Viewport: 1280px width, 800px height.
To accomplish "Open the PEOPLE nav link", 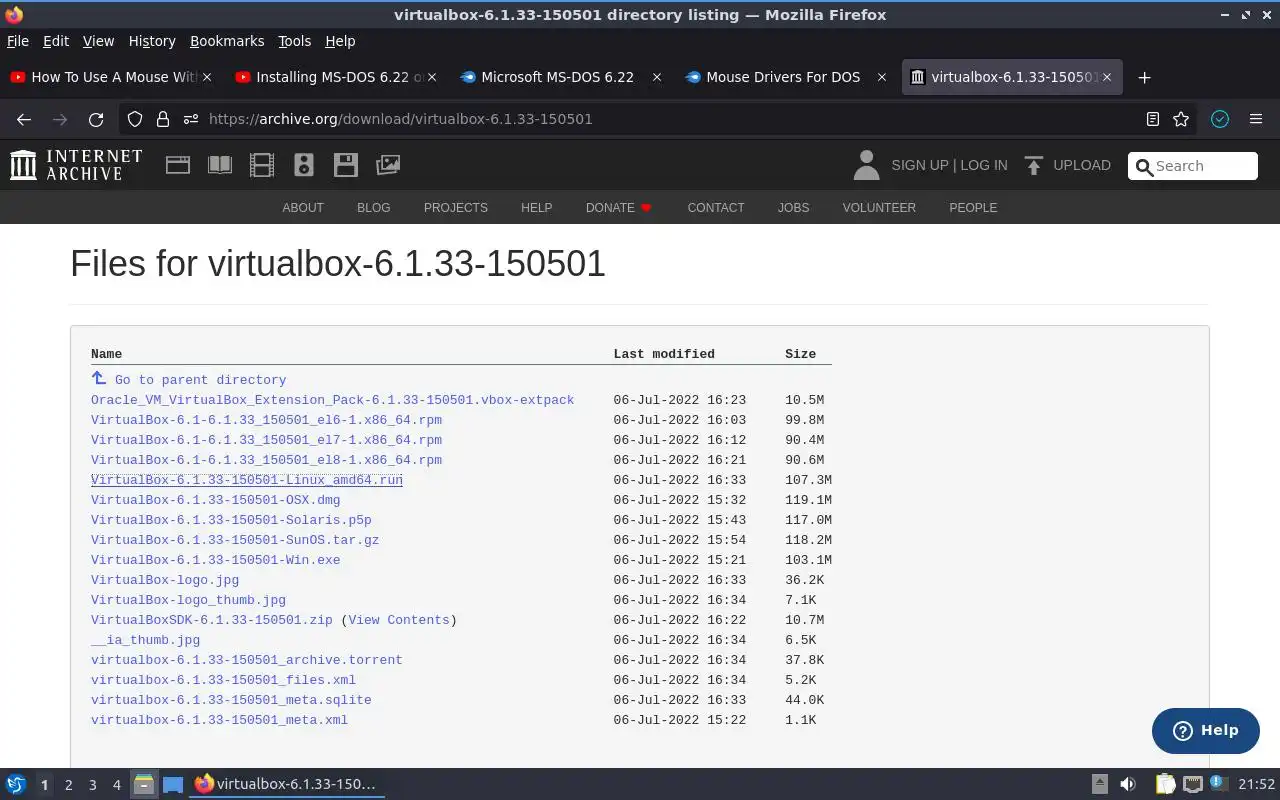I will click(x=973, y=208).
